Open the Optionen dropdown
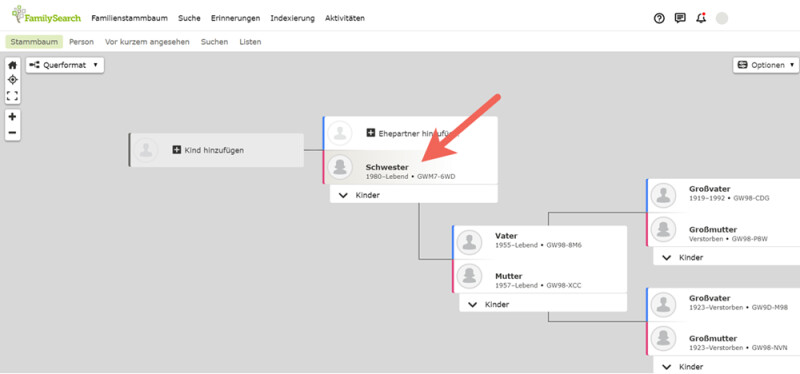This screenshot has height=374, width=800. pyautogui.click(x=765, y=65)
